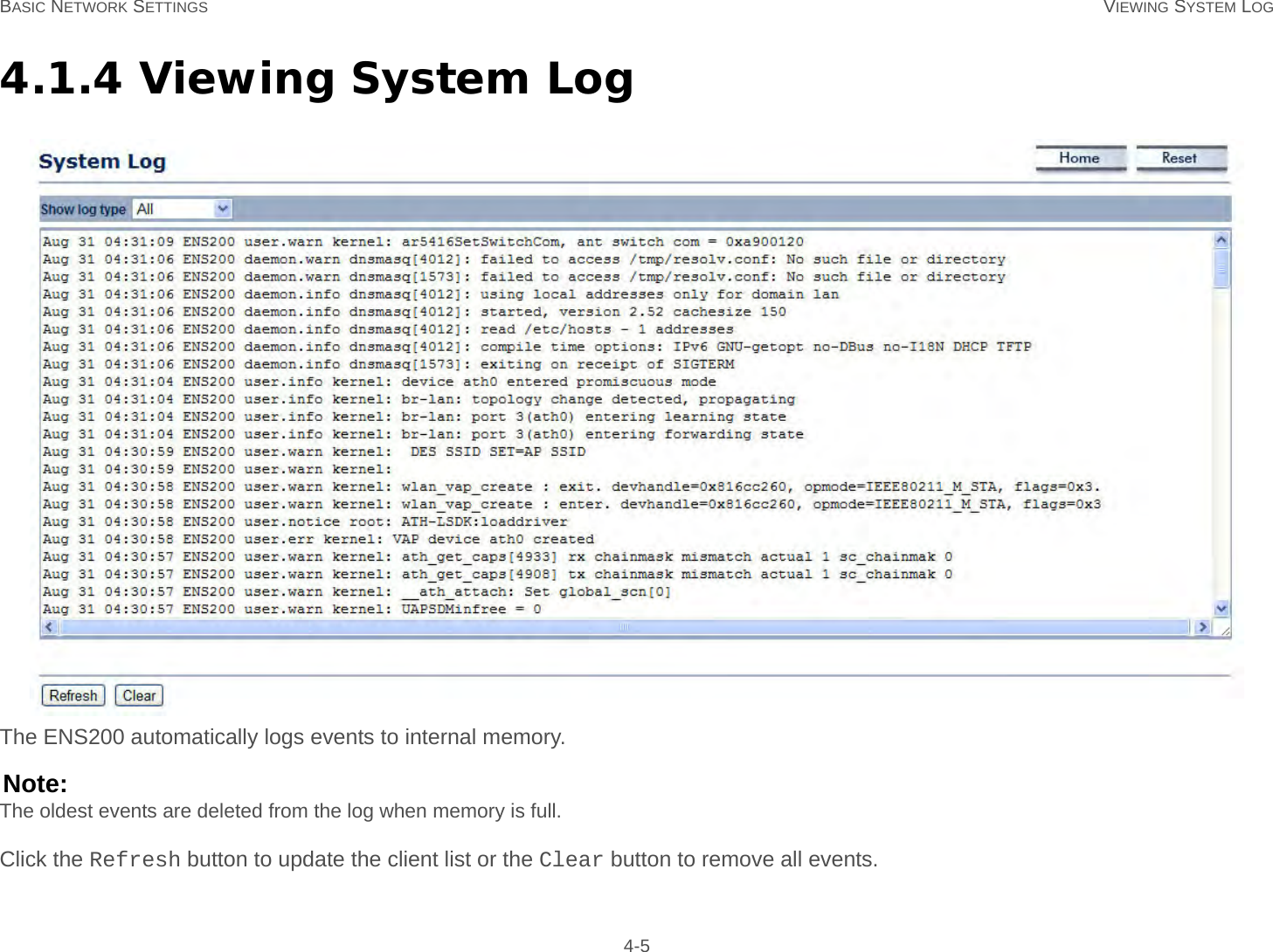Image resolution: width=1273 pixels, height=952 pixels.
Task: Click log line 'VAP device ath0 created'
Action: pos(318,539)
